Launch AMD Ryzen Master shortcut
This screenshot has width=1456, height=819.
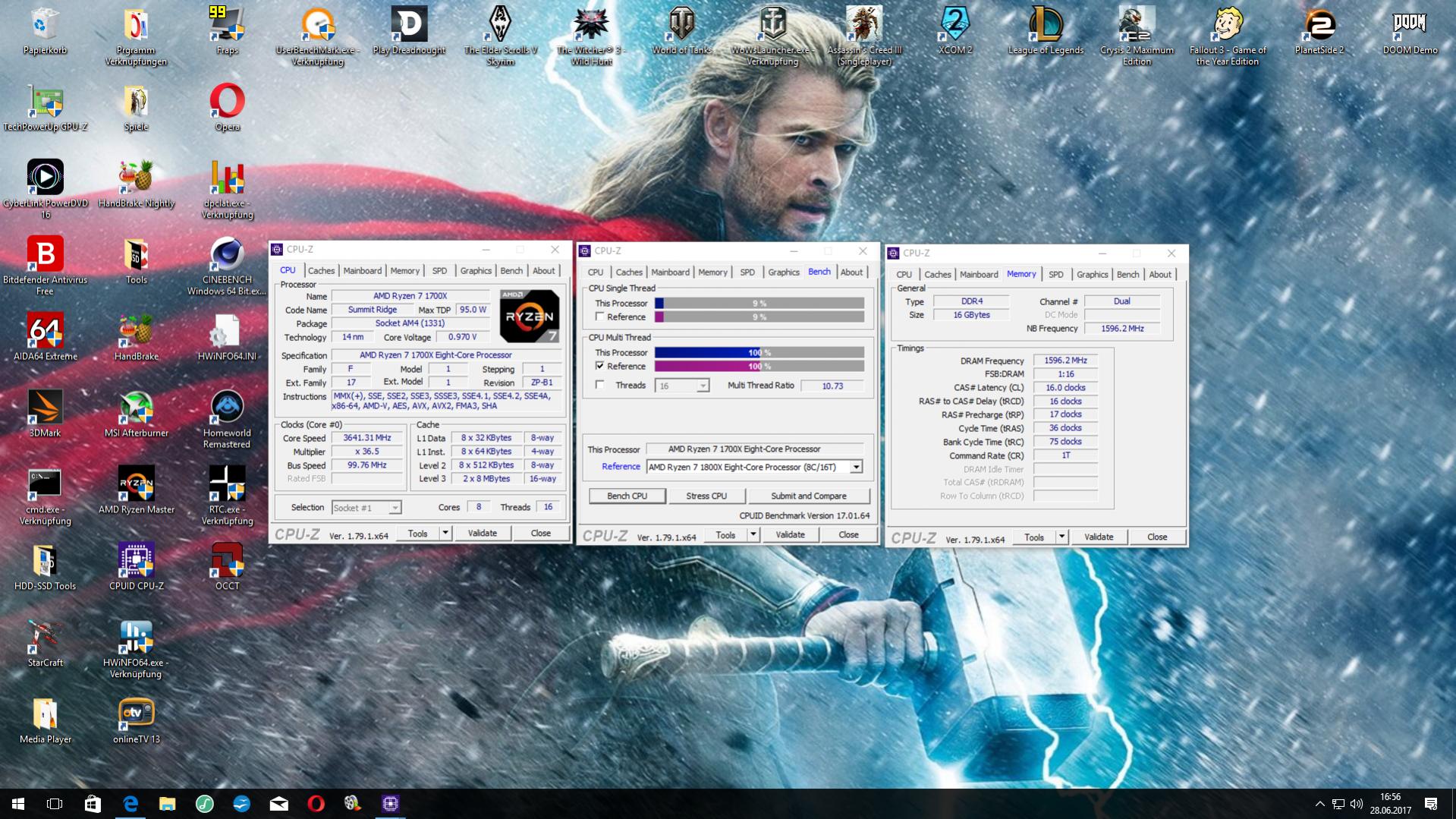tap(136, 490)
